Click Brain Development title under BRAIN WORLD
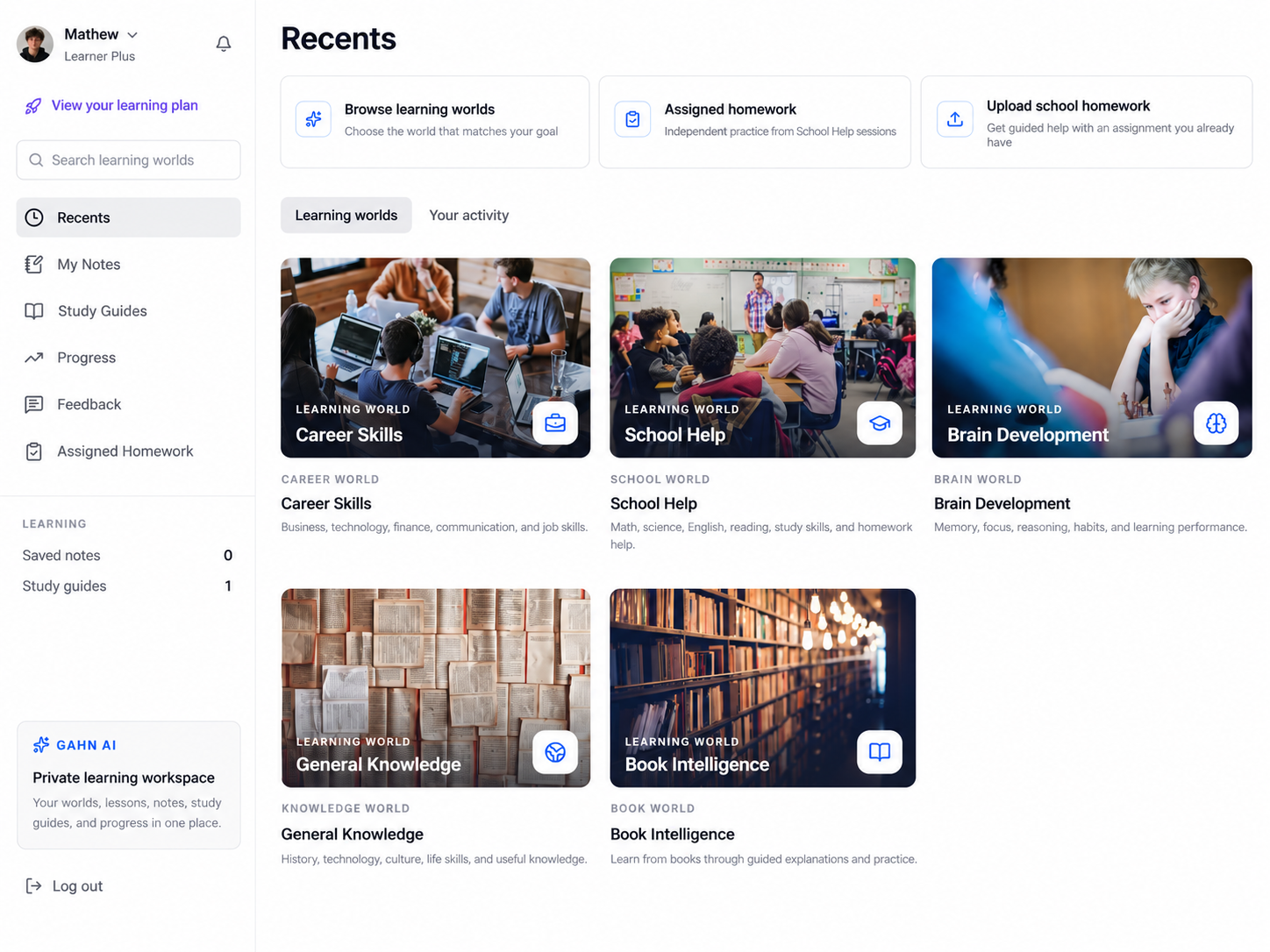 (x=1002, y=504)
